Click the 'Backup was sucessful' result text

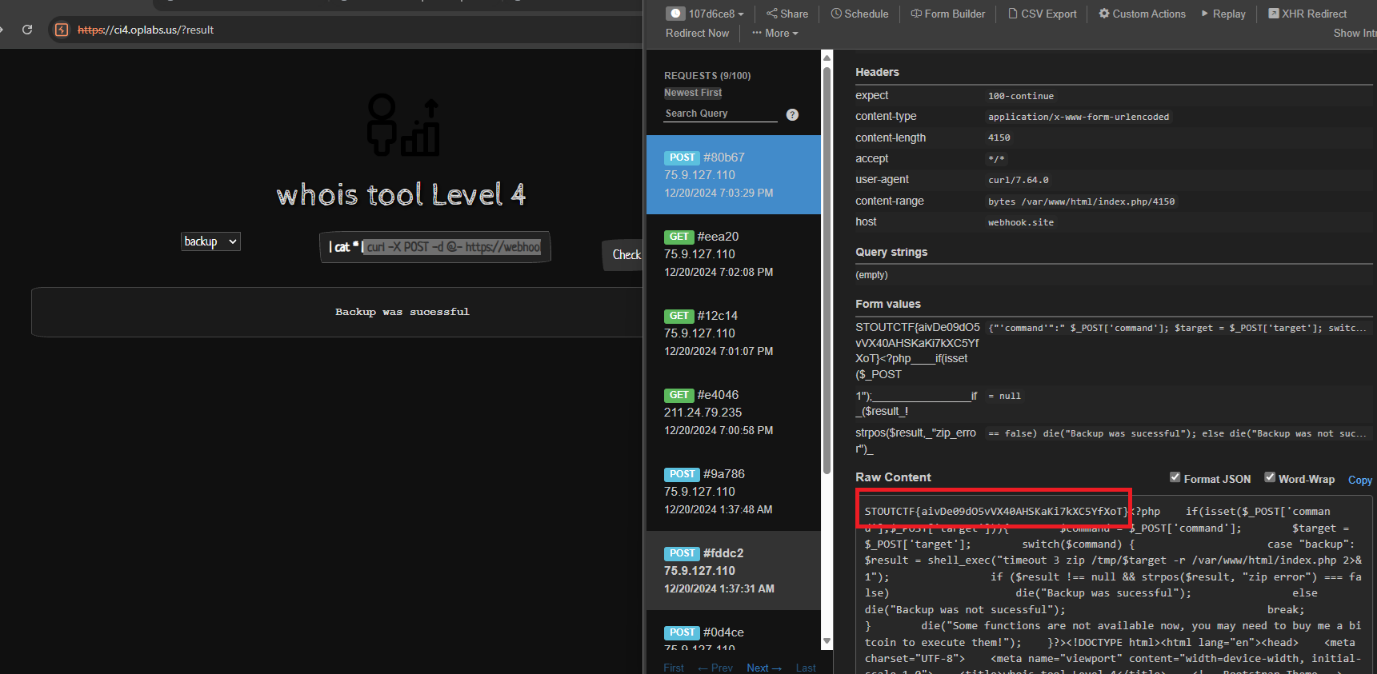[402, 312]
